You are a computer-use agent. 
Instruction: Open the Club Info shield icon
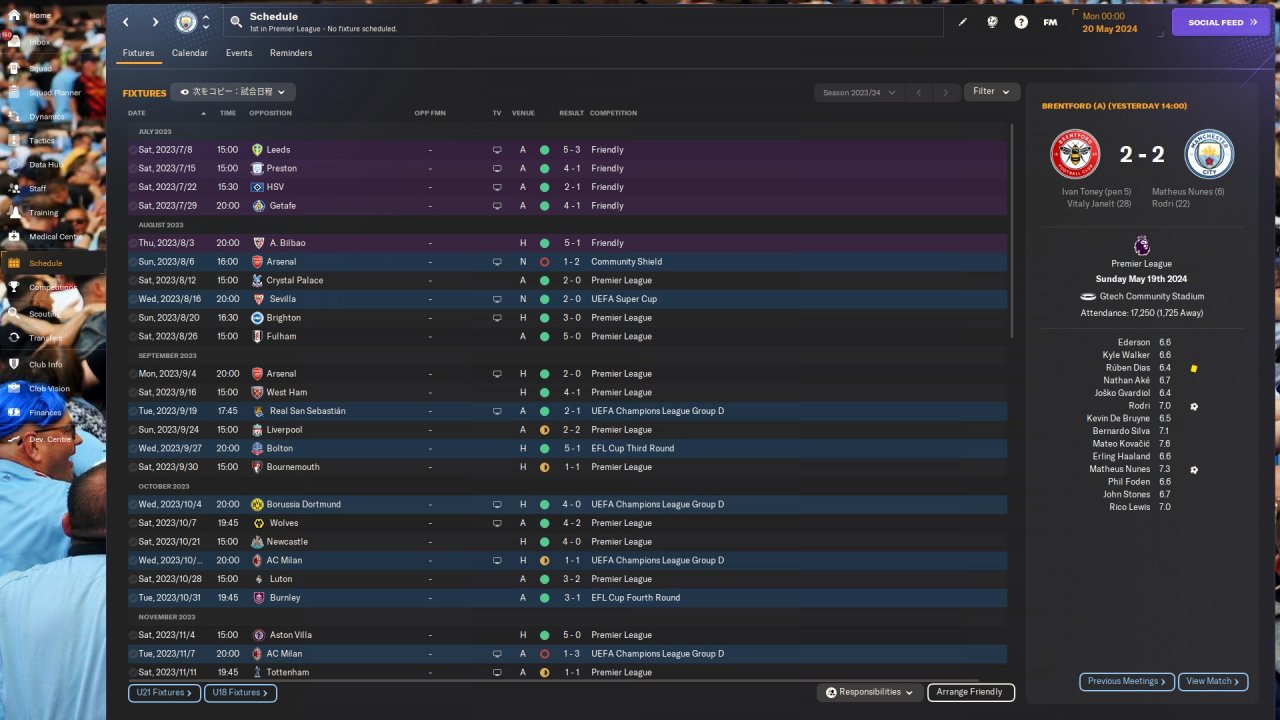coord(15,364)
